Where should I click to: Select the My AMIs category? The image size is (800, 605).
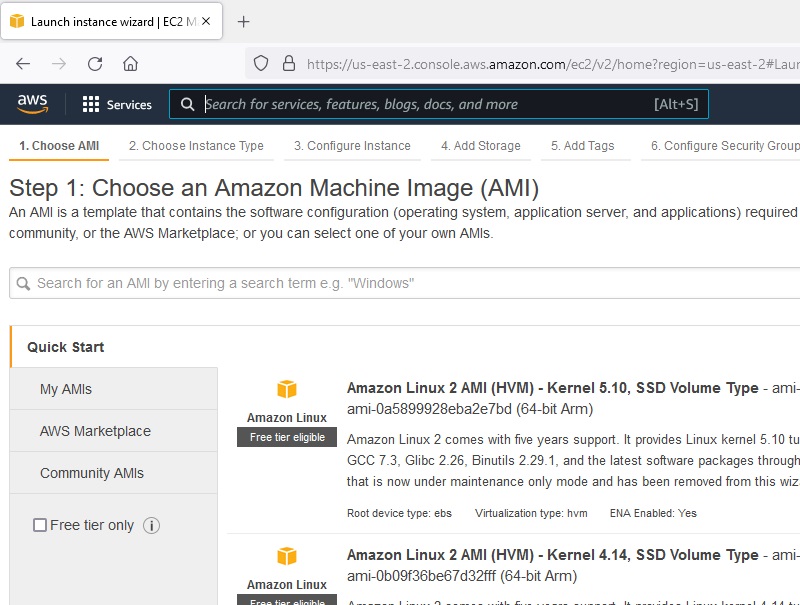click(66, 389)
